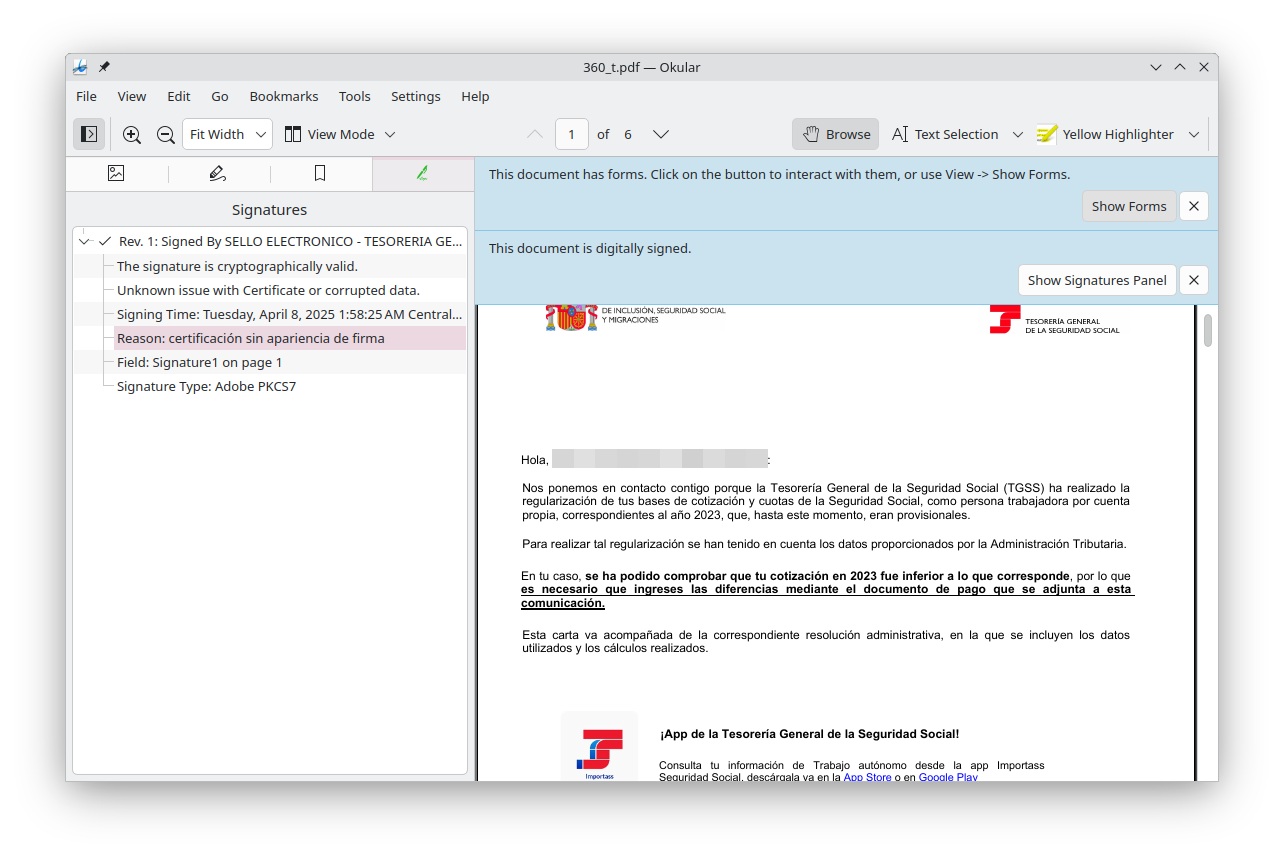Activate the Browse hand tool

click(x=835, y=134)
